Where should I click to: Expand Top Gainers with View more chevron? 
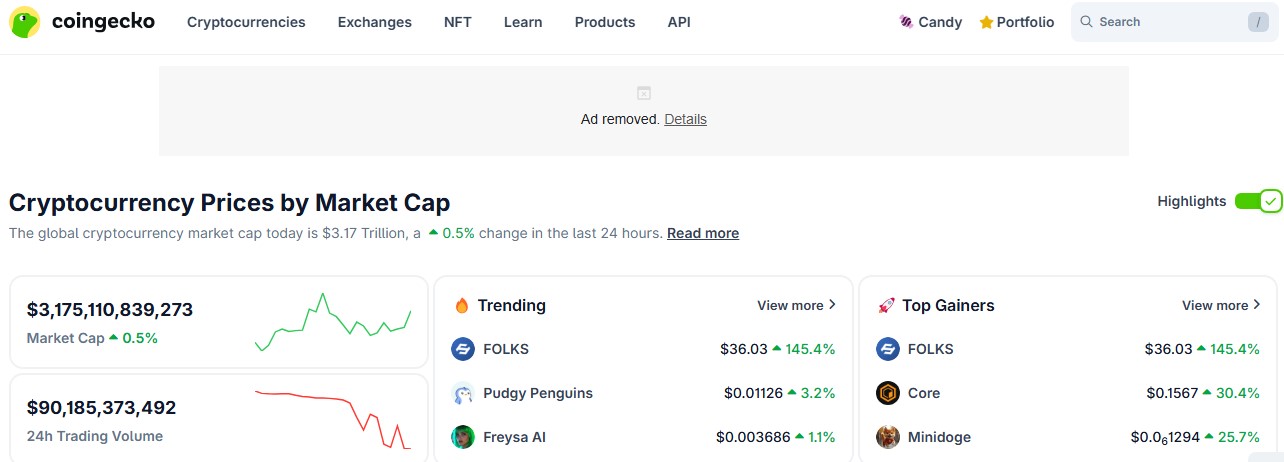pos(1257,305)
